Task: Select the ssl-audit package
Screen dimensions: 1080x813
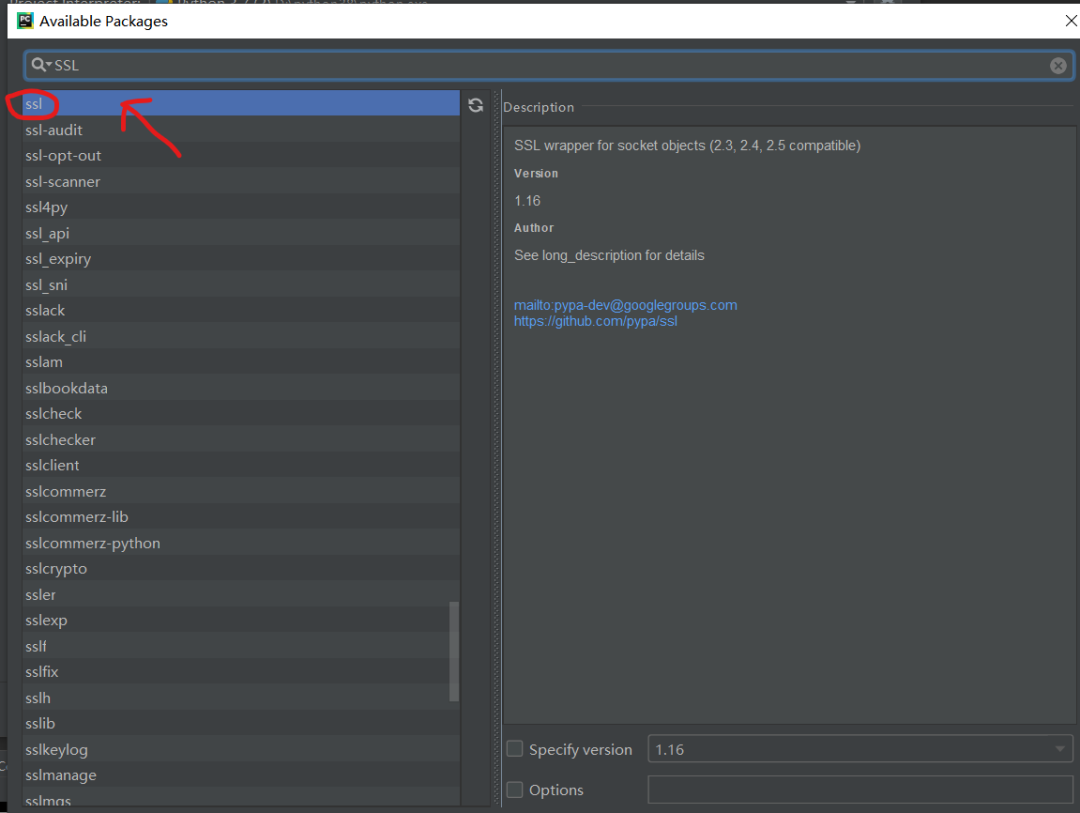Action: pyautogui.click(x=54, y=130)
